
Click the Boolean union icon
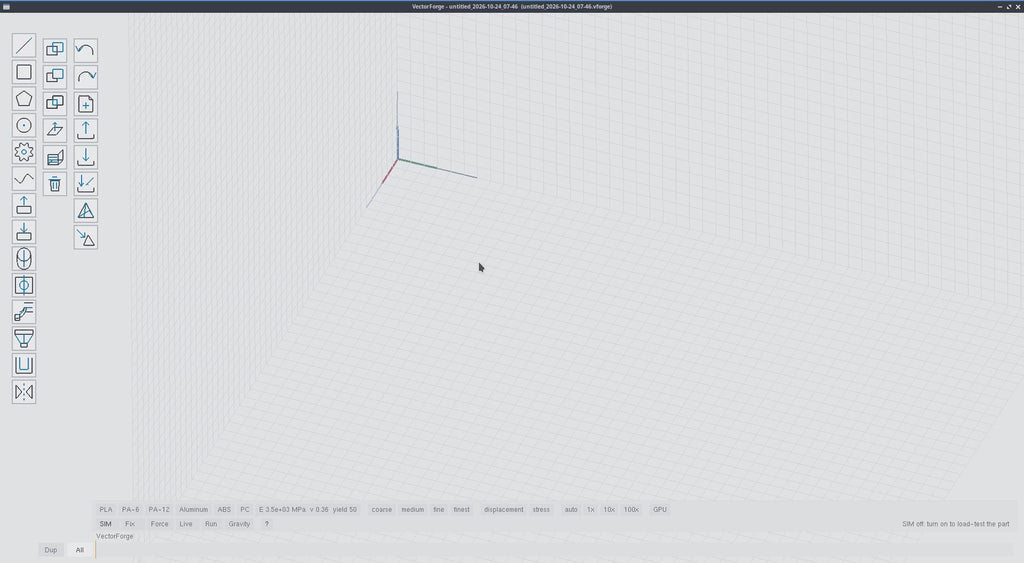[x=55, y=50]
